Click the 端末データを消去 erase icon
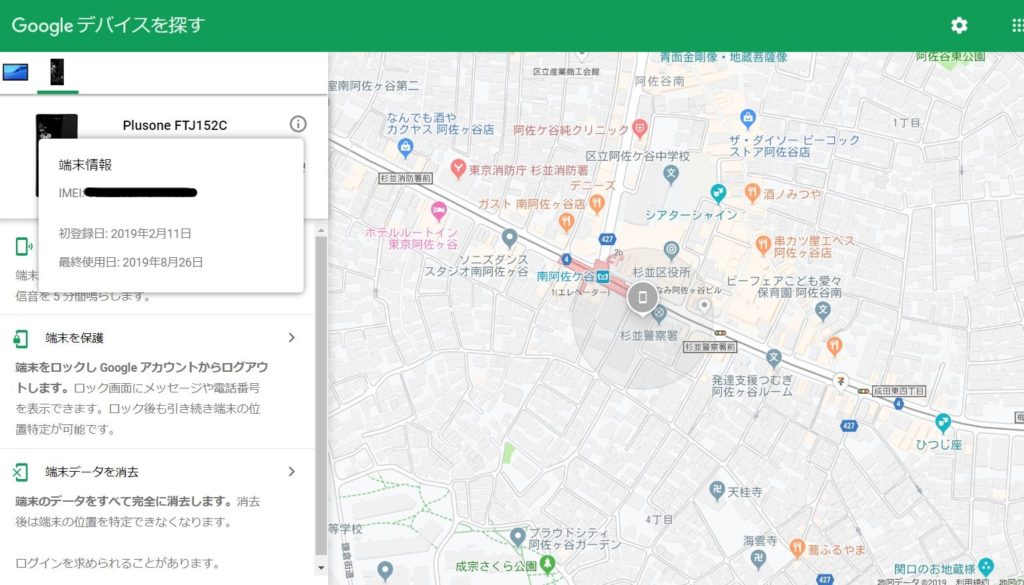Image resolution: width=1024 pixels, height=585 pixels. tap(21, 472)
